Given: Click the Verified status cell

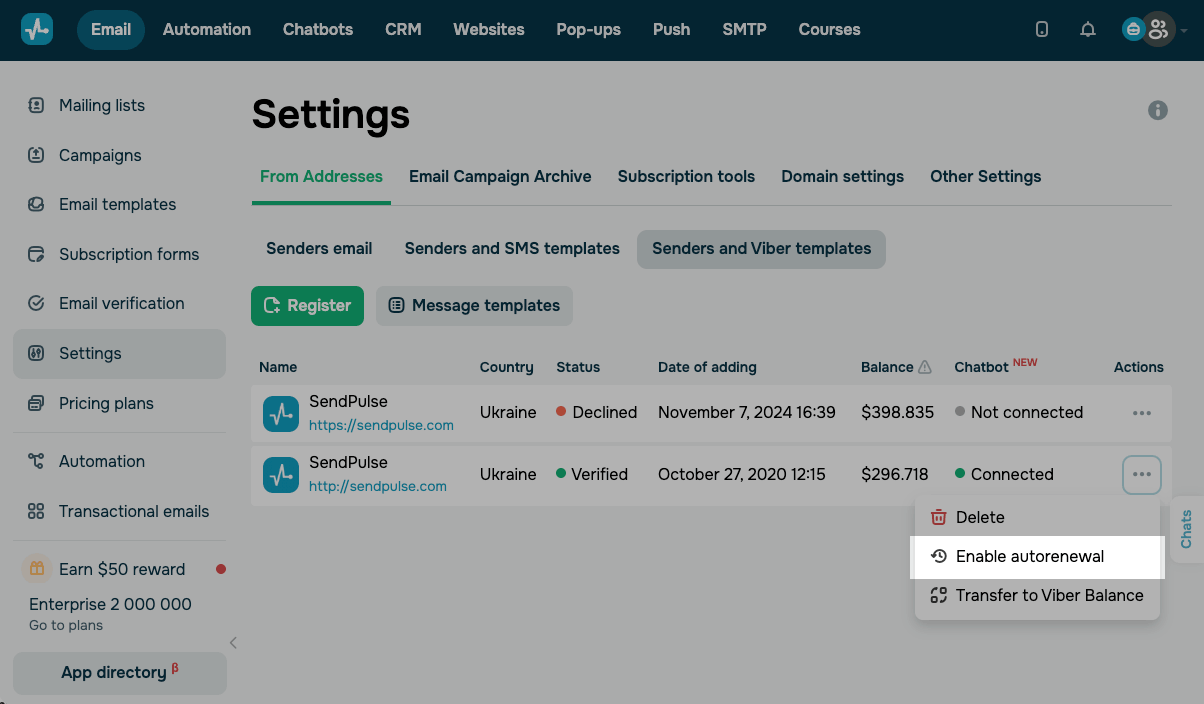Looking at the screenshot, I should [x=592, y=474].
